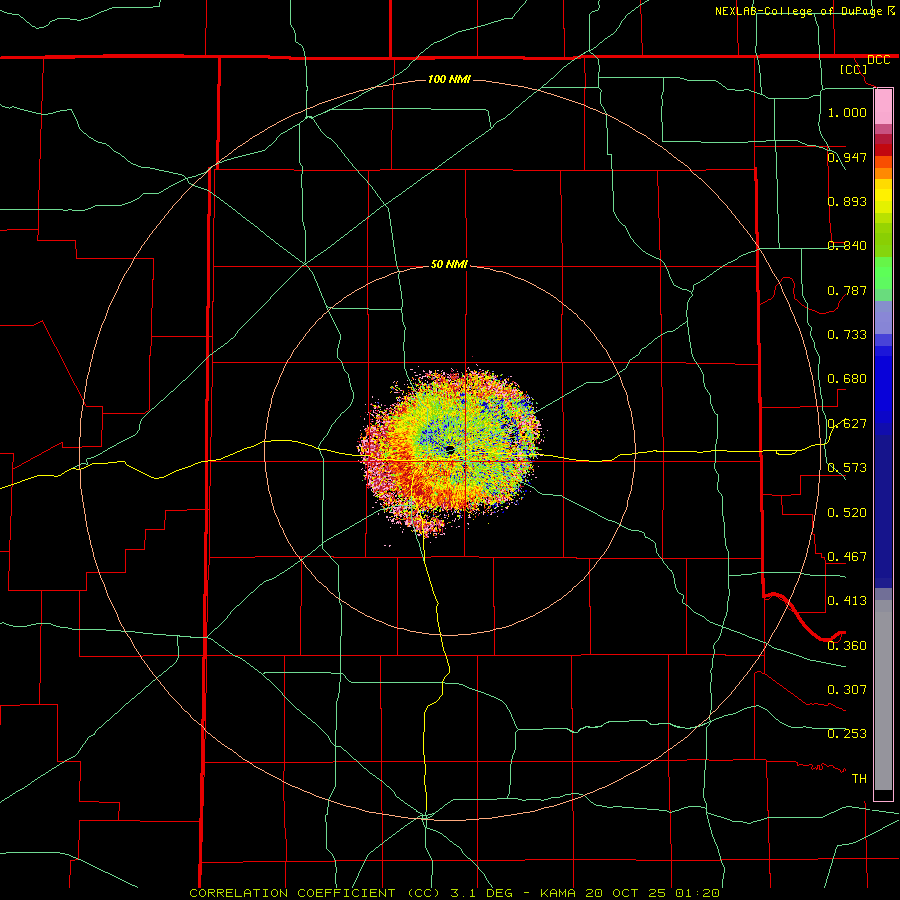The image size is (900, 900).
Task: Click the [CC] legend unit label
Action: point(854,69)
